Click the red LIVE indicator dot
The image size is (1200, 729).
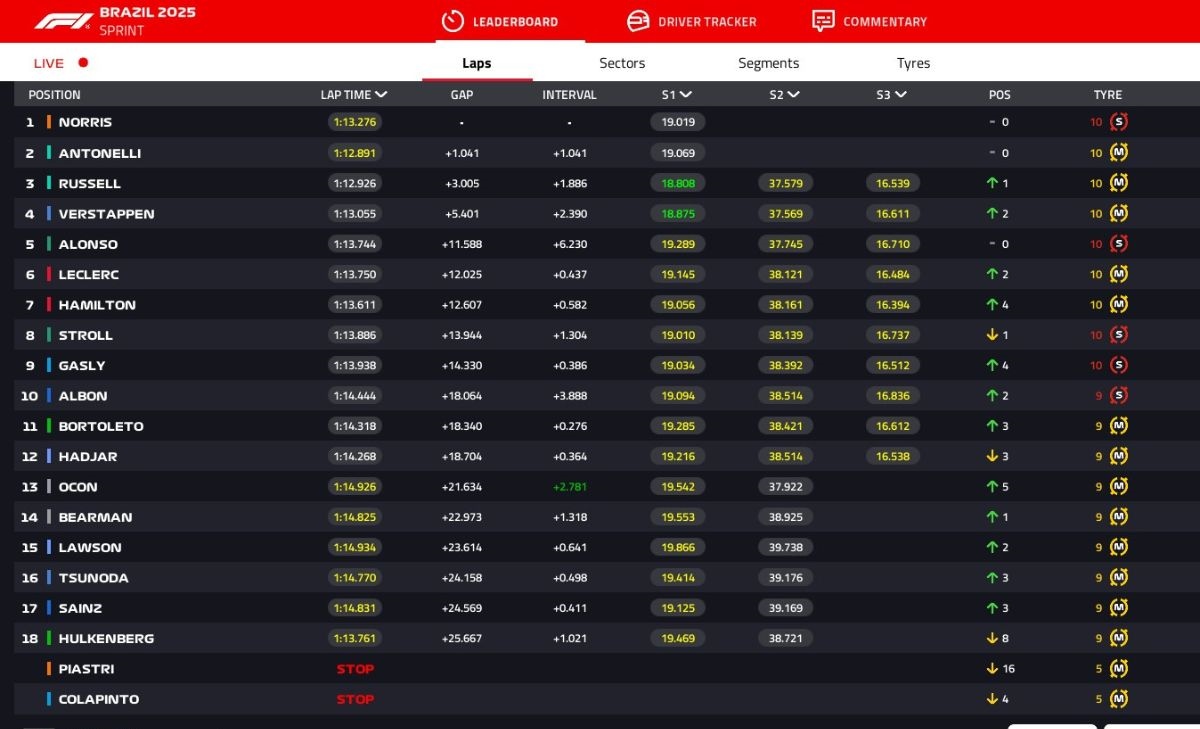tap(83, 63)
